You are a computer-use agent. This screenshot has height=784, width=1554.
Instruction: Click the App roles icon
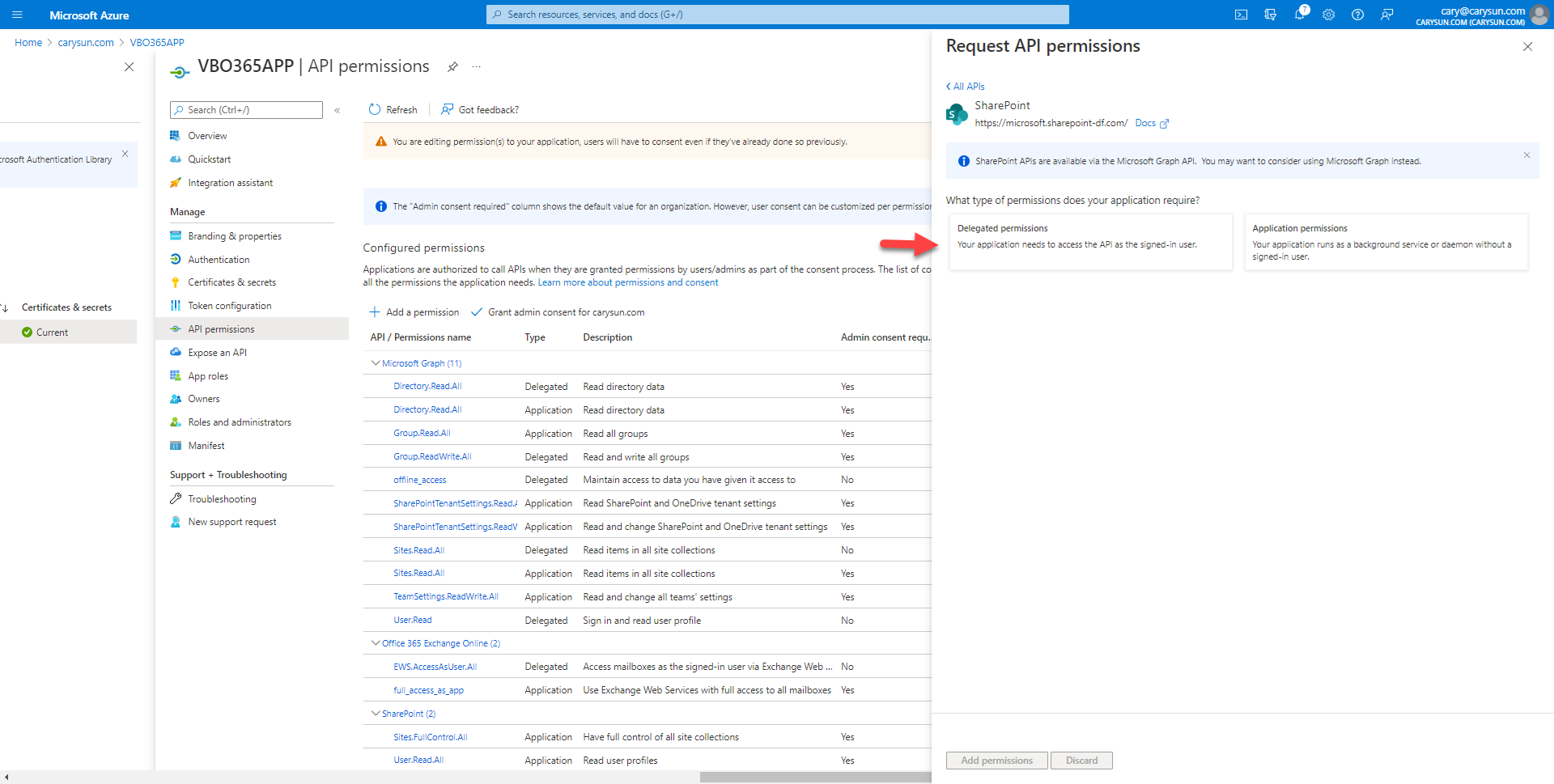click(175, 375)
